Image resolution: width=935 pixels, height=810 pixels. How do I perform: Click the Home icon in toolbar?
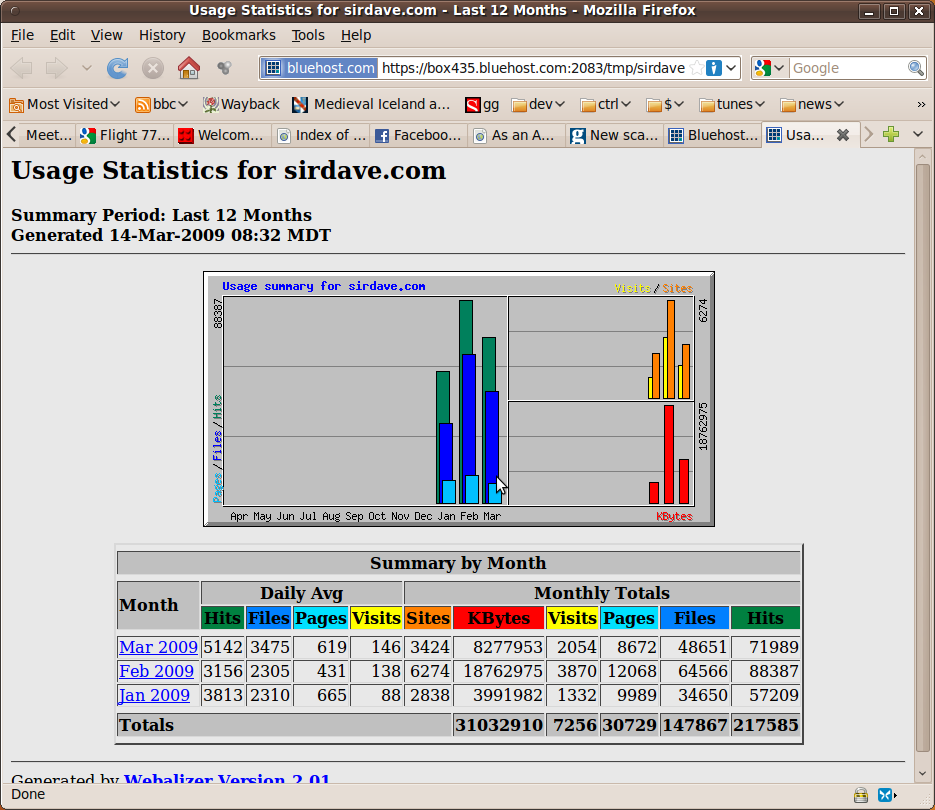point(188,68)
